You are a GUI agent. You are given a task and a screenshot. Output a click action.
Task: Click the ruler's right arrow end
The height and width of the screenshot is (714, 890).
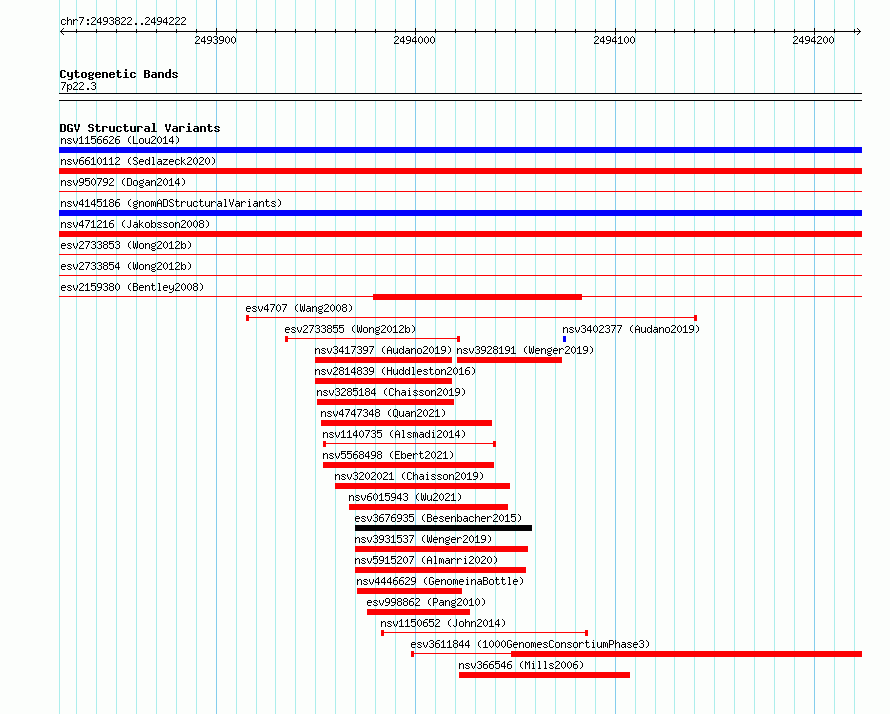point(859,31)
